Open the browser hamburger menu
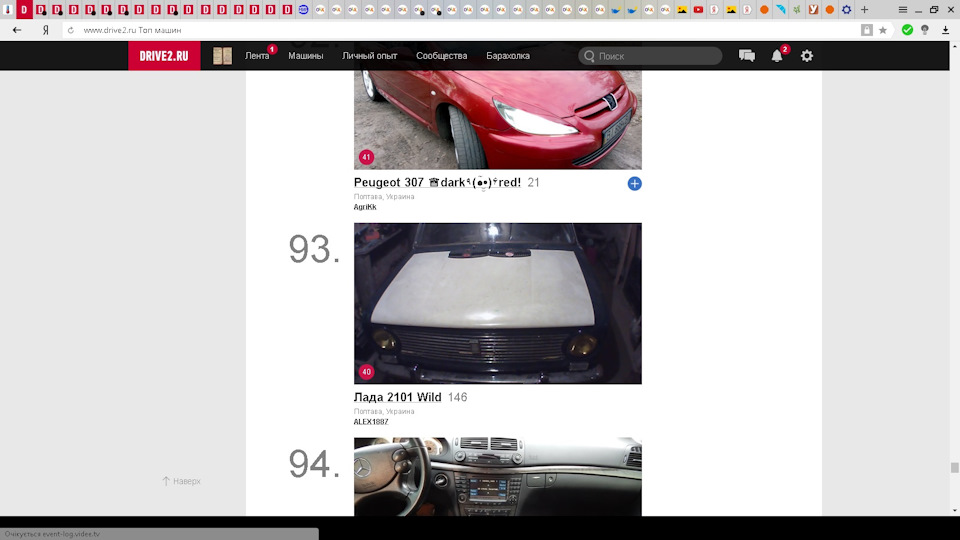Image resolution: width=960 pixels, height=540 pixels. coord(903,10)
